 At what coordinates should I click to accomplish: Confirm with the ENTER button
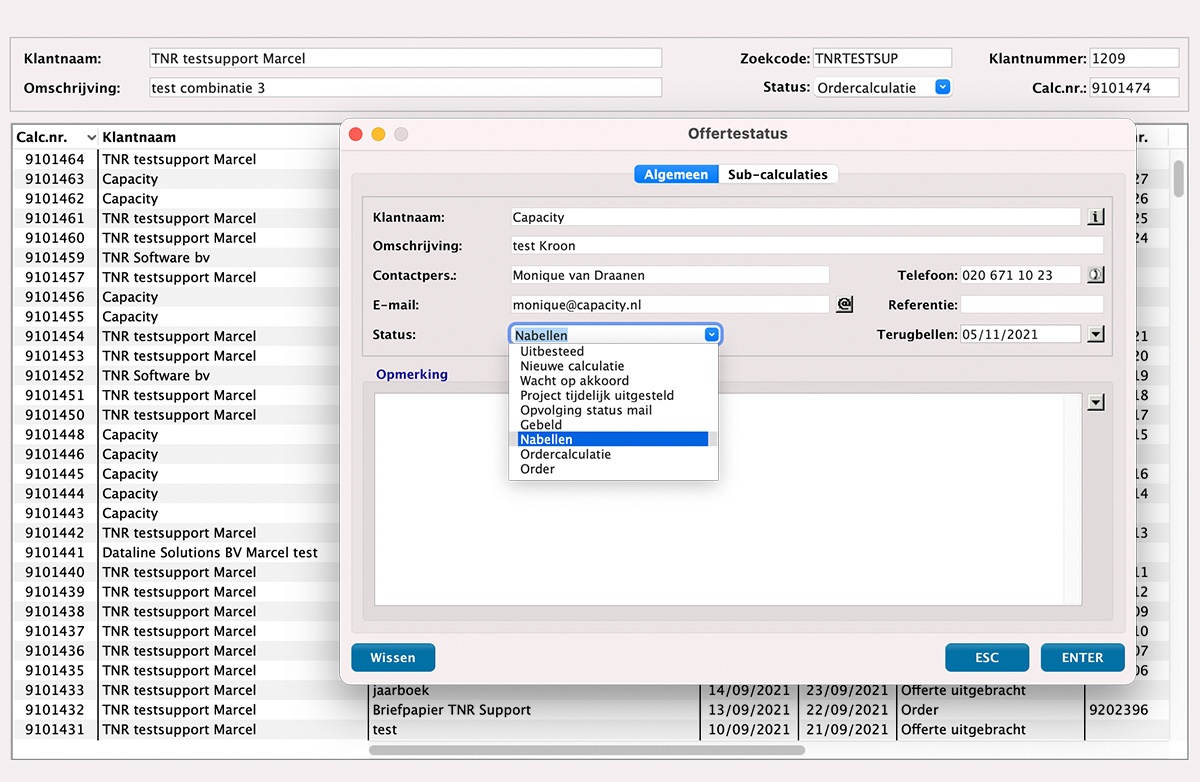[x=1082, y=657]
